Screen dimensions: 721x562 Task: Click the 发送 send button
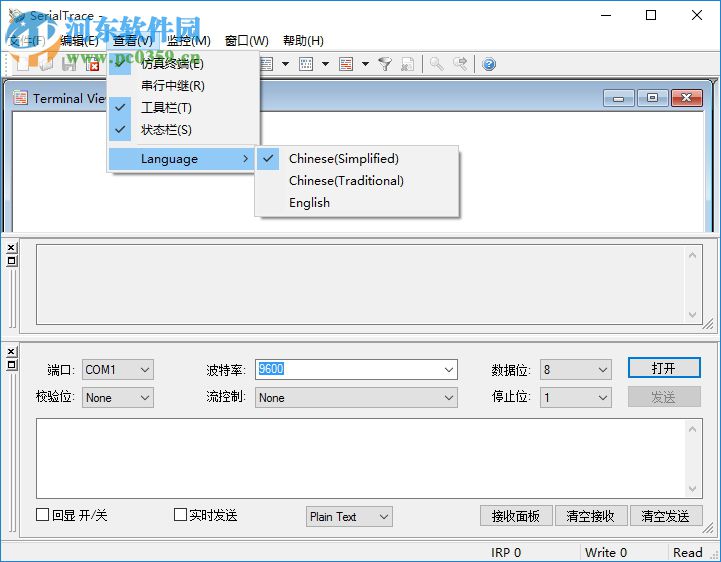pyautogui.click(x=664, y=397)
